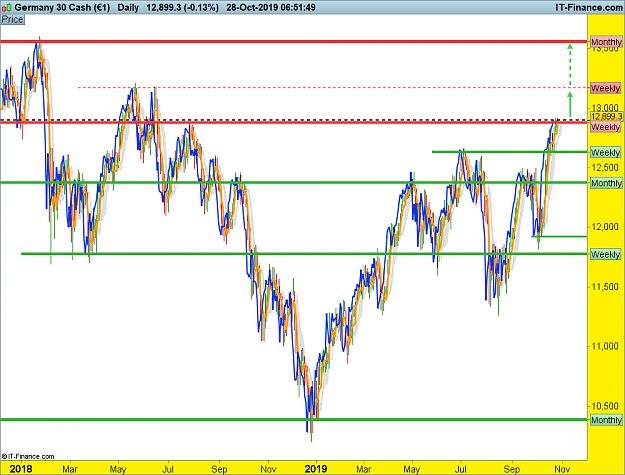This screenshot has height=475, width=625.
Task: Select green Weekly label below 12,000
Action: point(605,254)
